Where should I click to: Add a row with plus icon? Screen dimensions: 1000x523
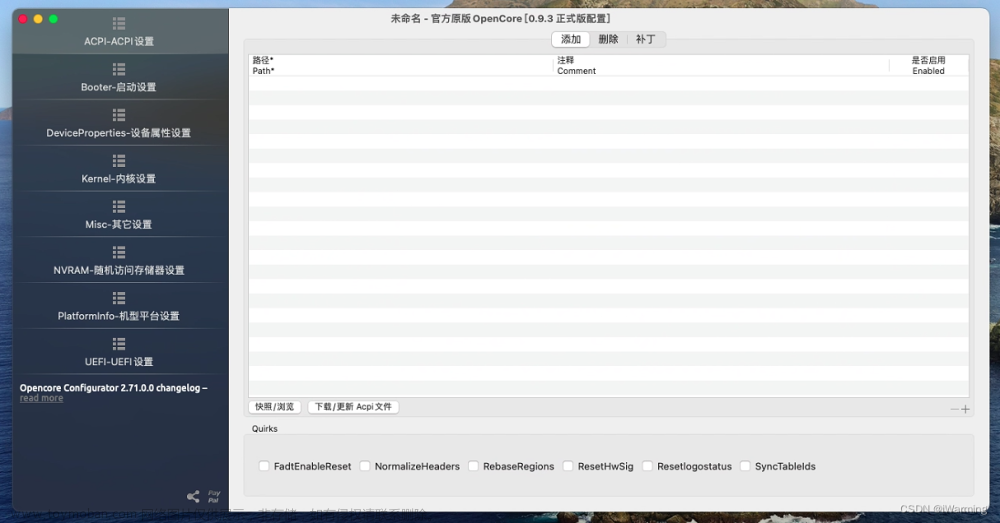point(966,409)
